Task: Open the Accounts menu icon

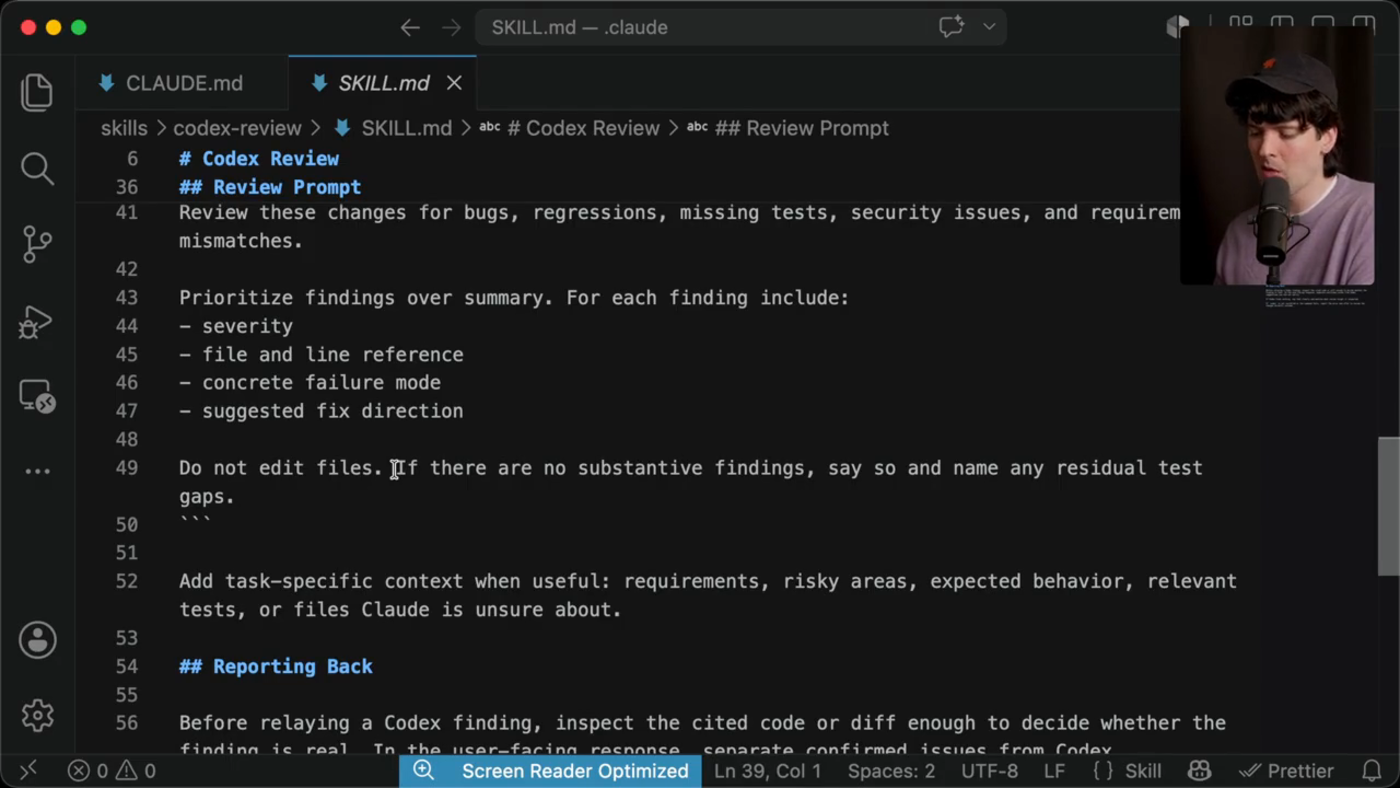Action: point(37,640)
